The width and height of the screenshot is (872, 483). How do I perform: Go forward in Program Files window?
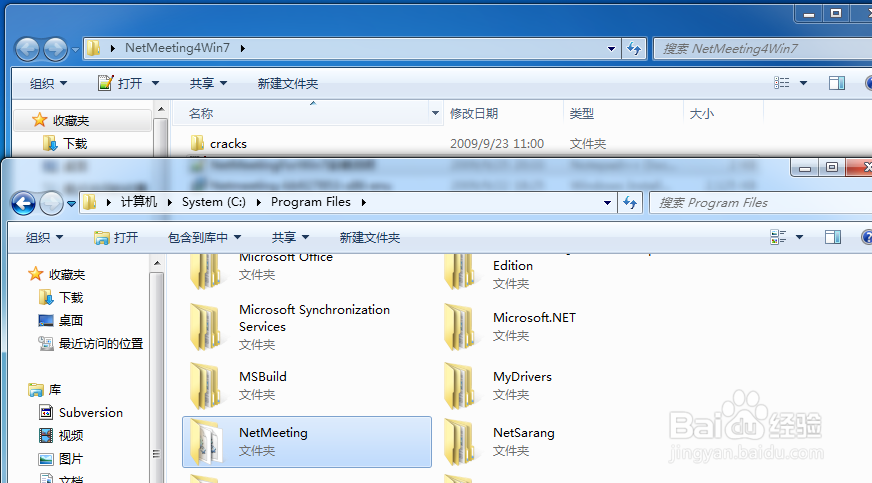[x=52, y=203]
